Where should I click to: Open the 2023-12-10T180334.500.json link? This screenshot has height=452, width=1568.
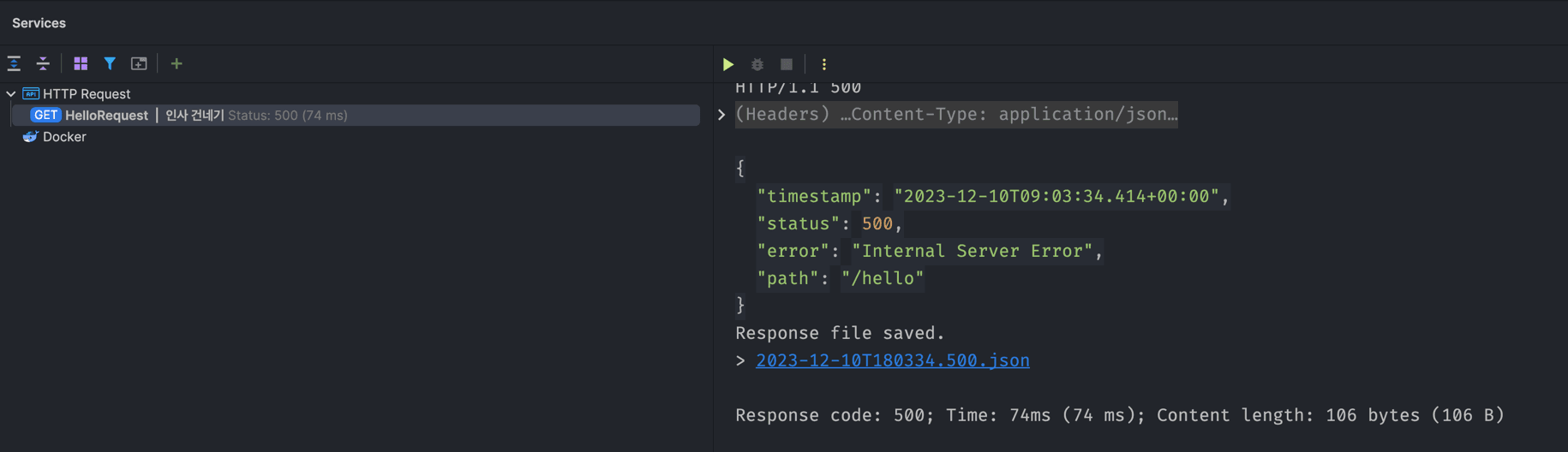892,360
